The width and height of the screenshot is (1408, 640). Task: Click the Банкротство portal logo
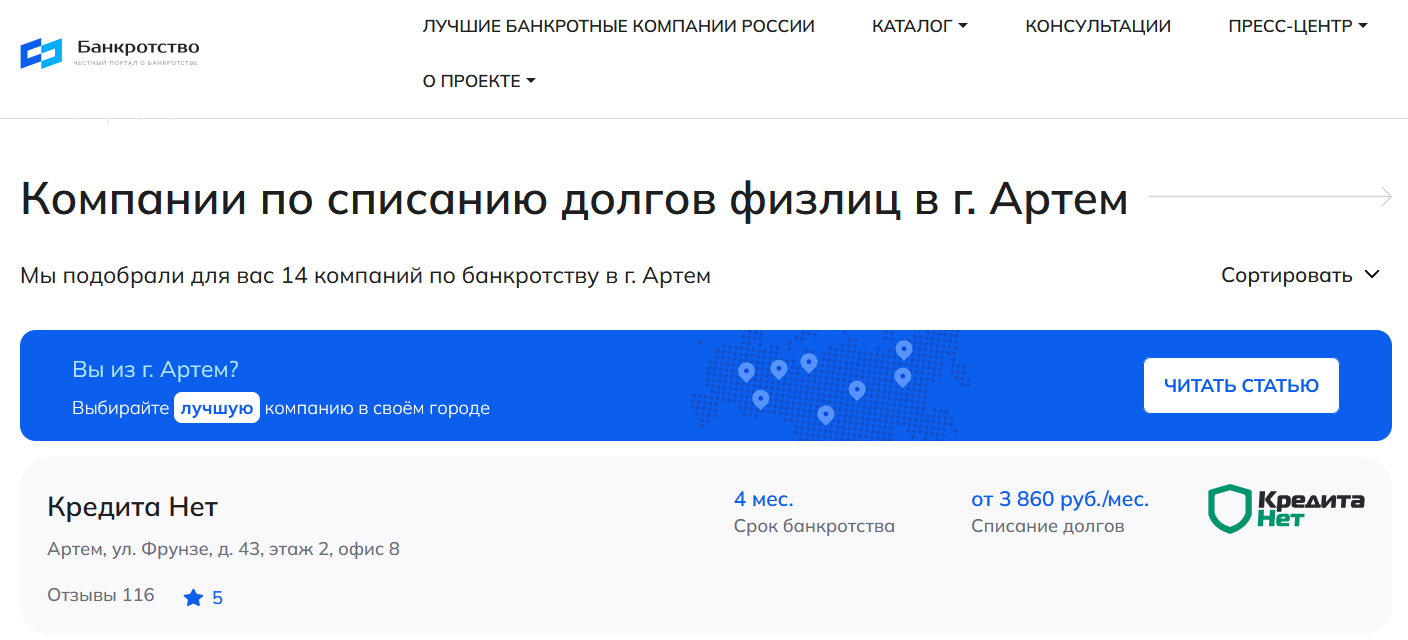pyautogui.click(x=110, y=52)
